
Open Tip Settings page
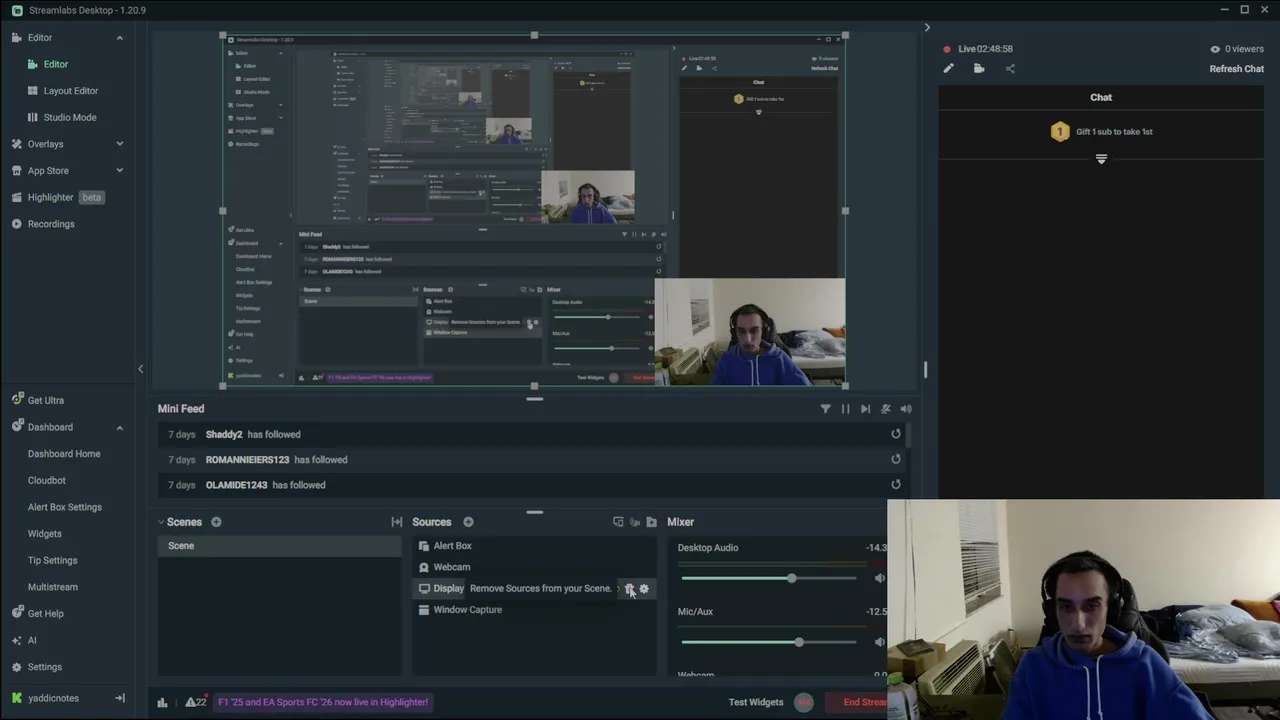pos(53,560)
